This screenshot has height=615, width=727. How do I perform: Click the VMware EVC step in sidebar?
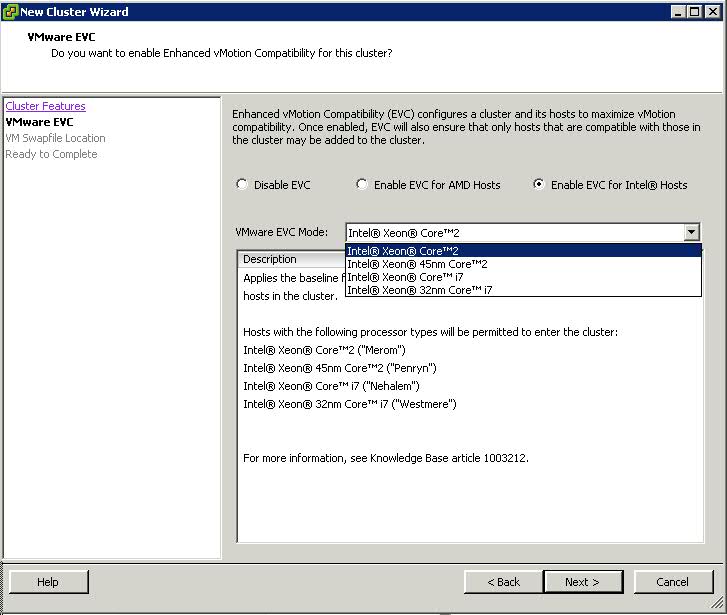coord(39,122)
